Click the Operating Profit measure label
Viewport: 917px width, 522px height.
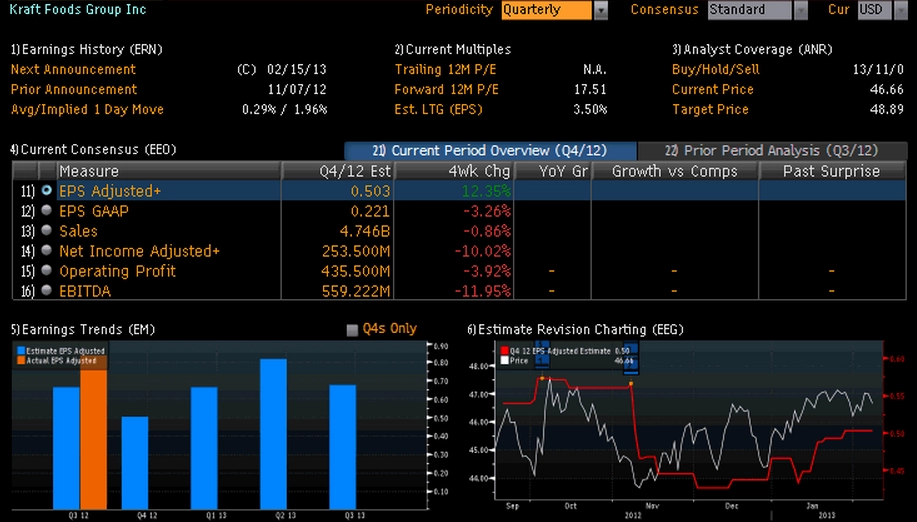118,271
